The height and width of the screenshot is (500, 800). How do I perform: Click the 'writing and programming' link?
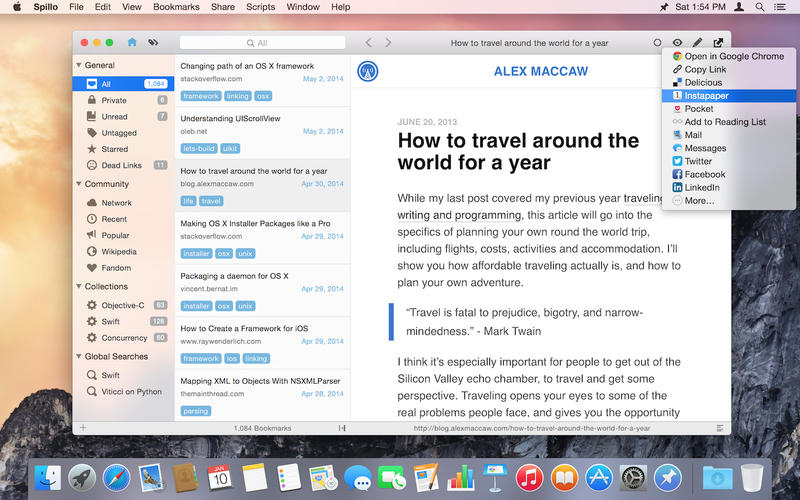pyautogui.click(x=459, y=214)
